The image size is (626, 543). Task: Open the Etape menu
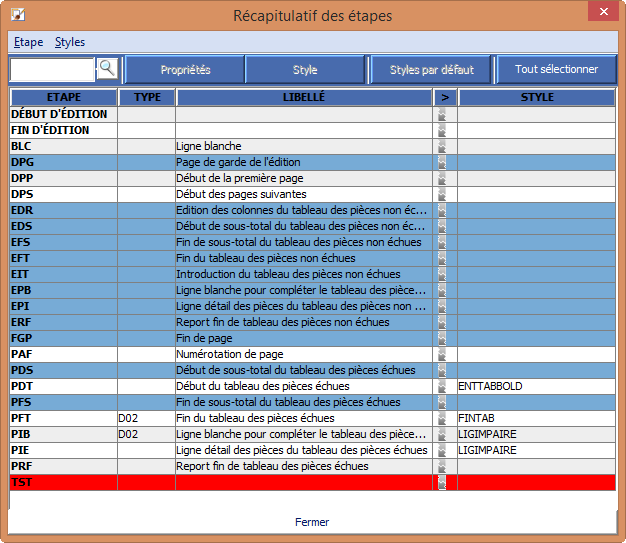tap(29, 42)
